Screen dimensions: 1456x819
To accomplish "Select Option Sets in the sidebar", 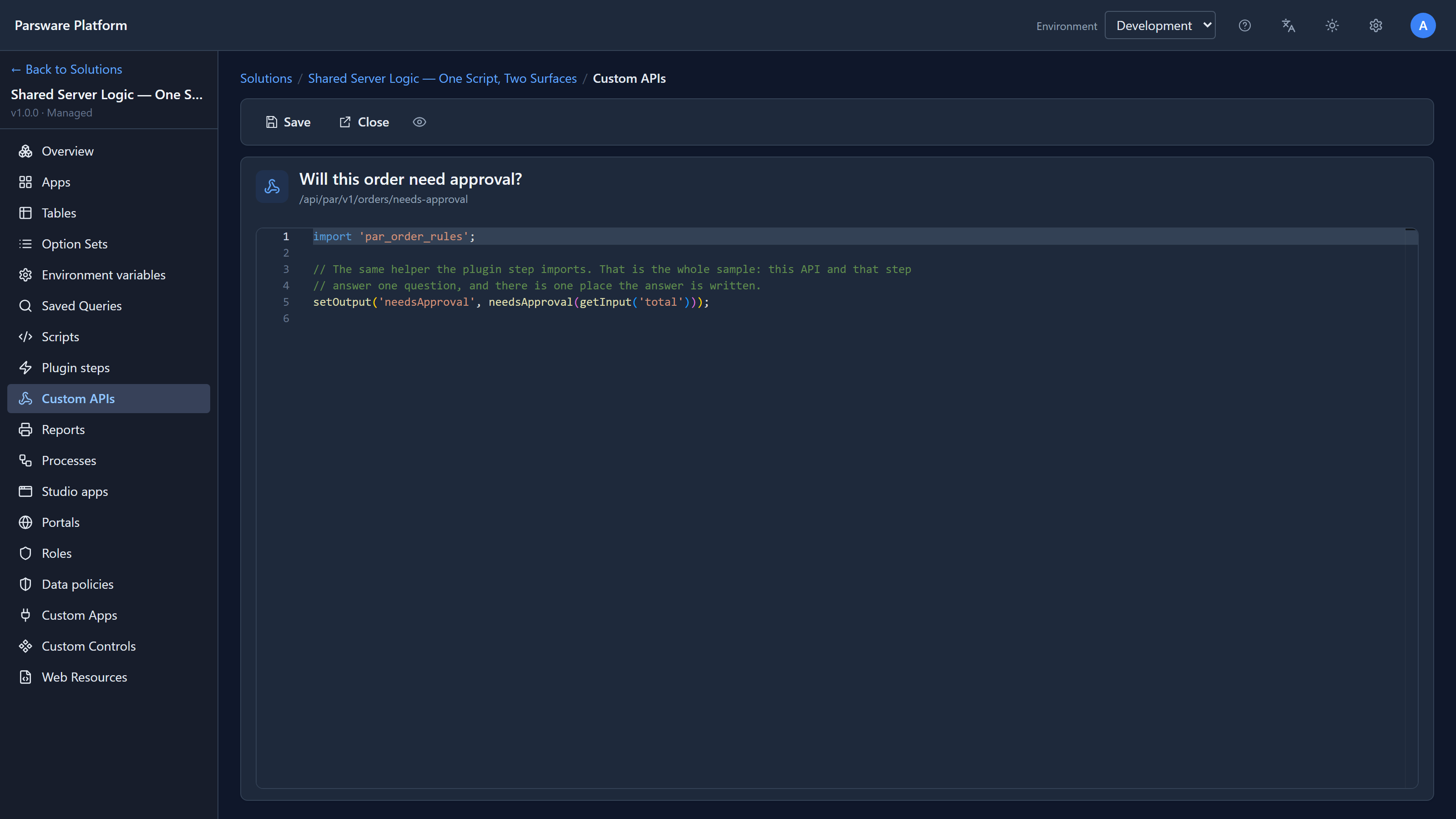I will pos(109,244).
